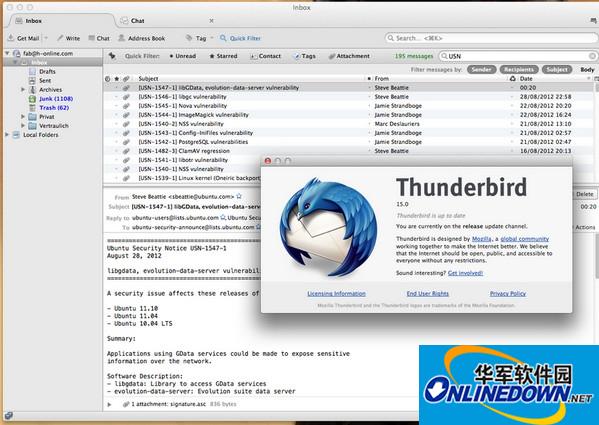Click the Get Mail toolbar icon
This screenshot has width=599, height=425.
11,38
